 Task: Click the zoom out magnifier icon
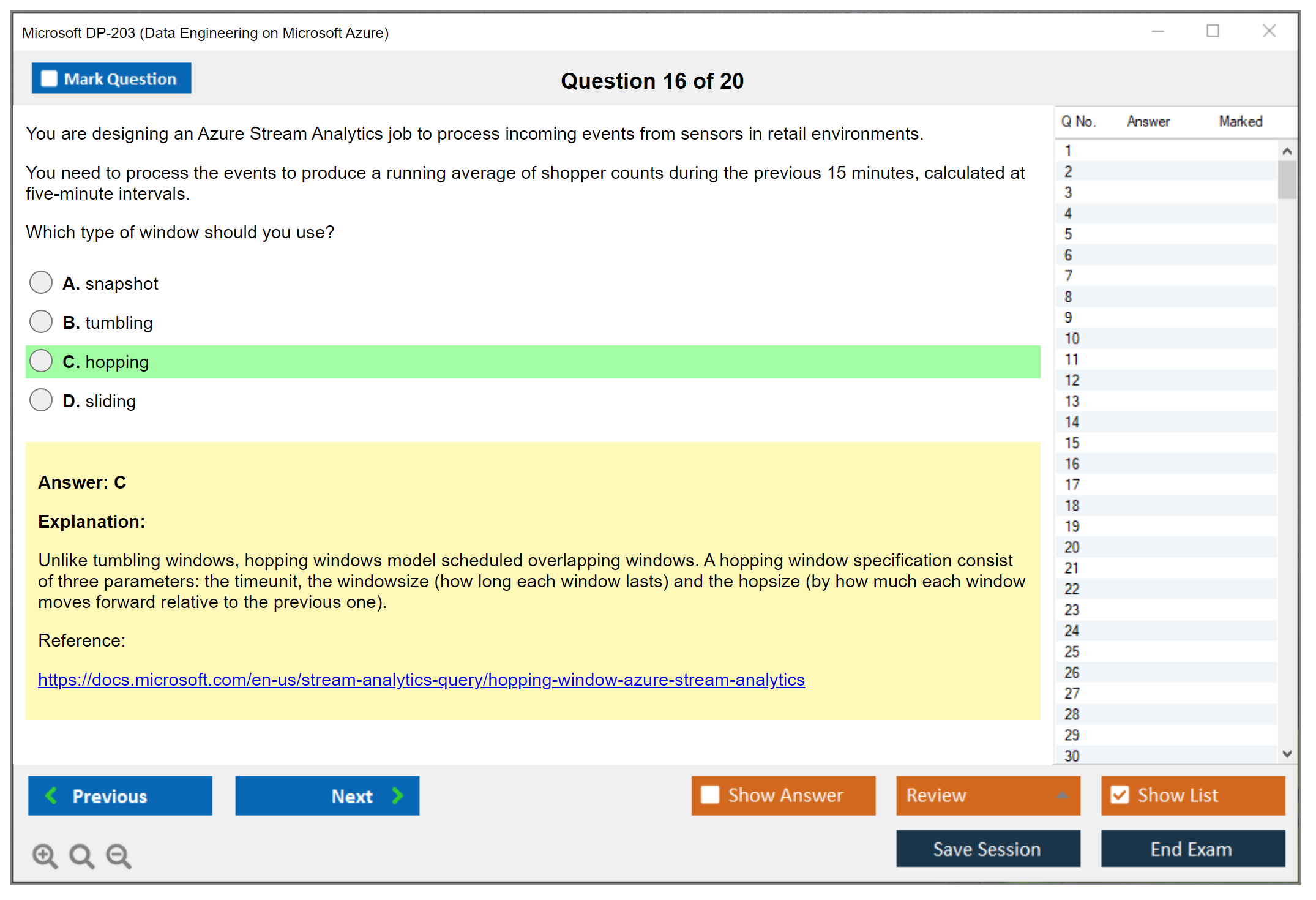(118, 855)
